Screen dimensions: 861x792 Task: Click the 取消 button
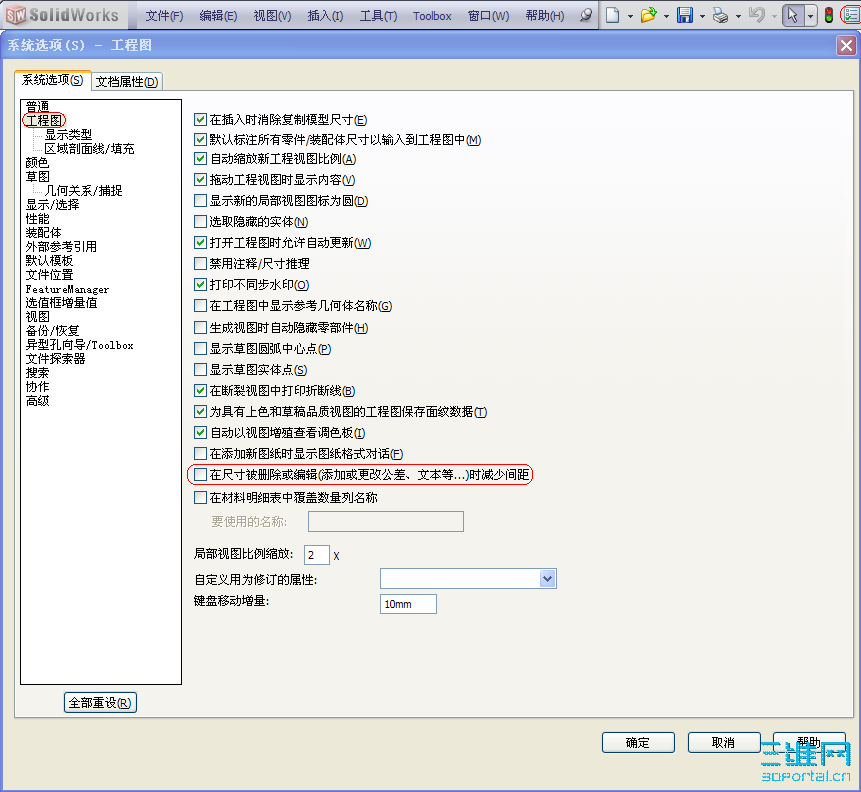point(724,743)
